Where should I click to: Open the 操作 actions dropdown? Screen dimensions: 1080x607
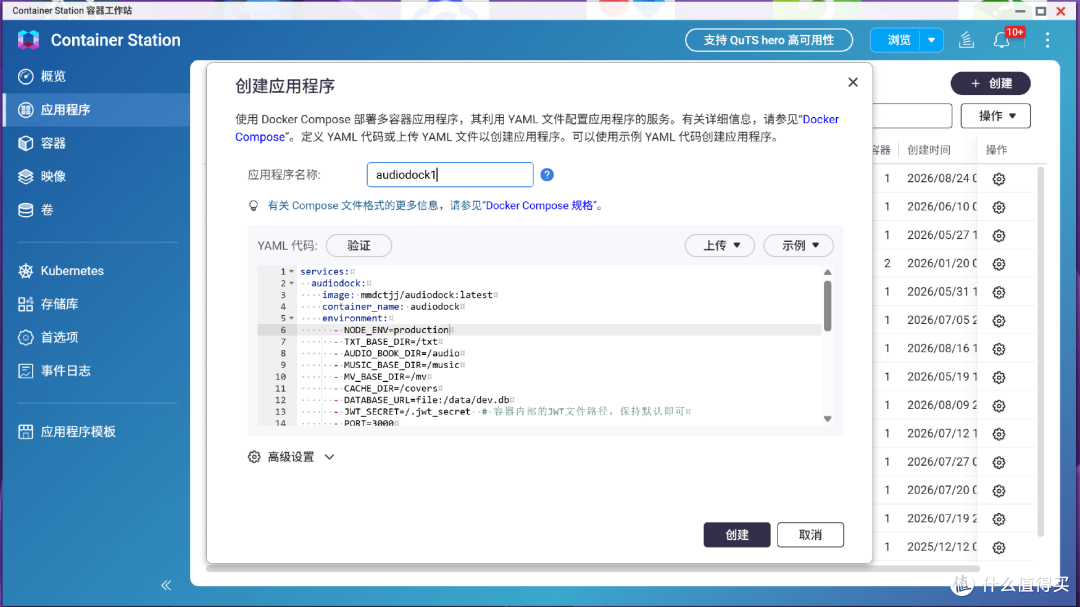(x=995, y=116)
